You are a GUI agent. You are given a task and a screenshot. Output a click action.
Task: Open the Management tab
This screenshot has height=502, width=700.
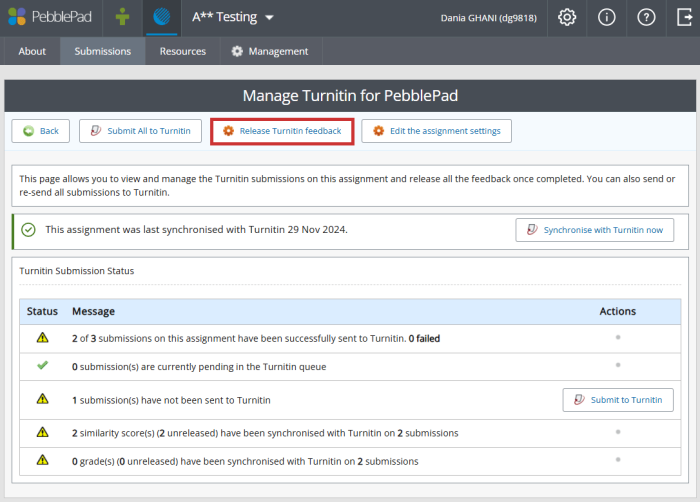click(270, 51)
